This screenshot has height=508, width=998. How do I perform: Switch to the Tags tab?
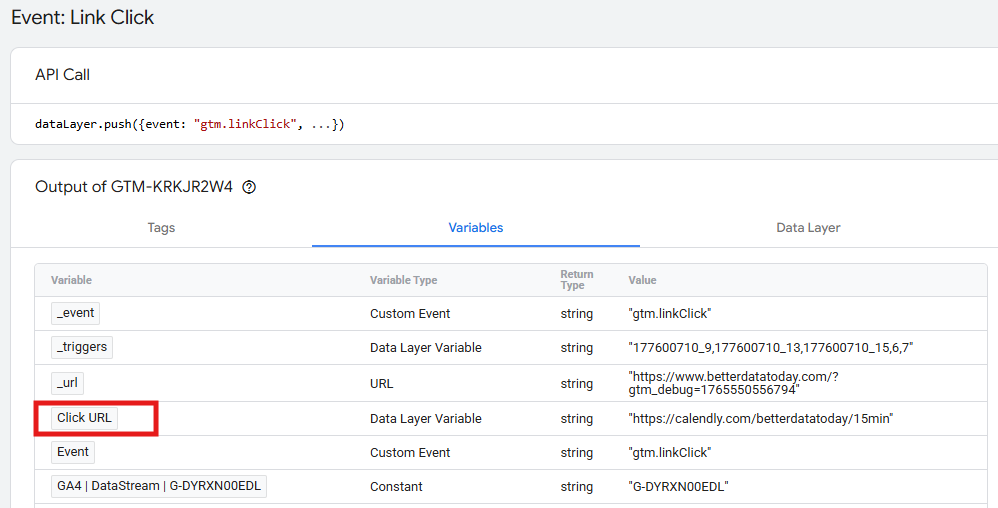161,228
